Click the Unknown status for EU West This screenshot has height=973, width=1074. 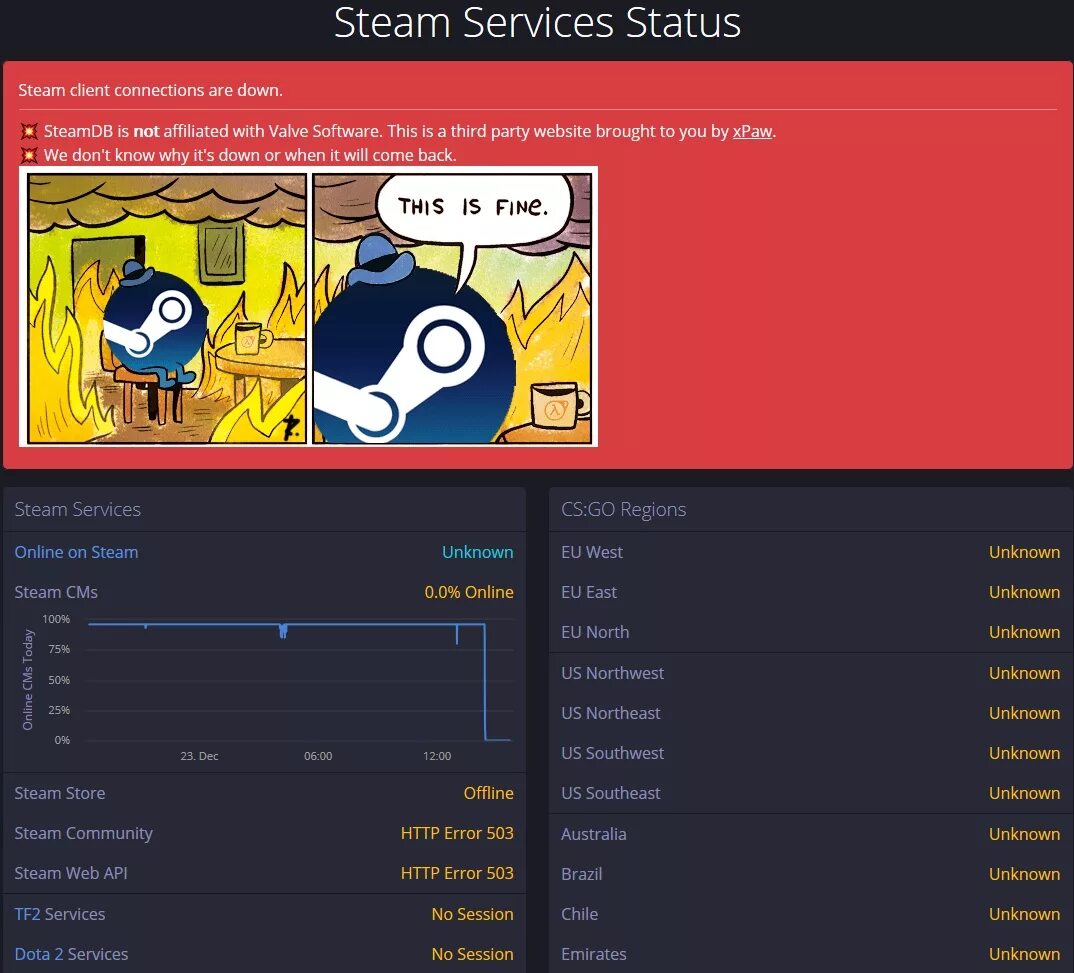point(1024,552)
